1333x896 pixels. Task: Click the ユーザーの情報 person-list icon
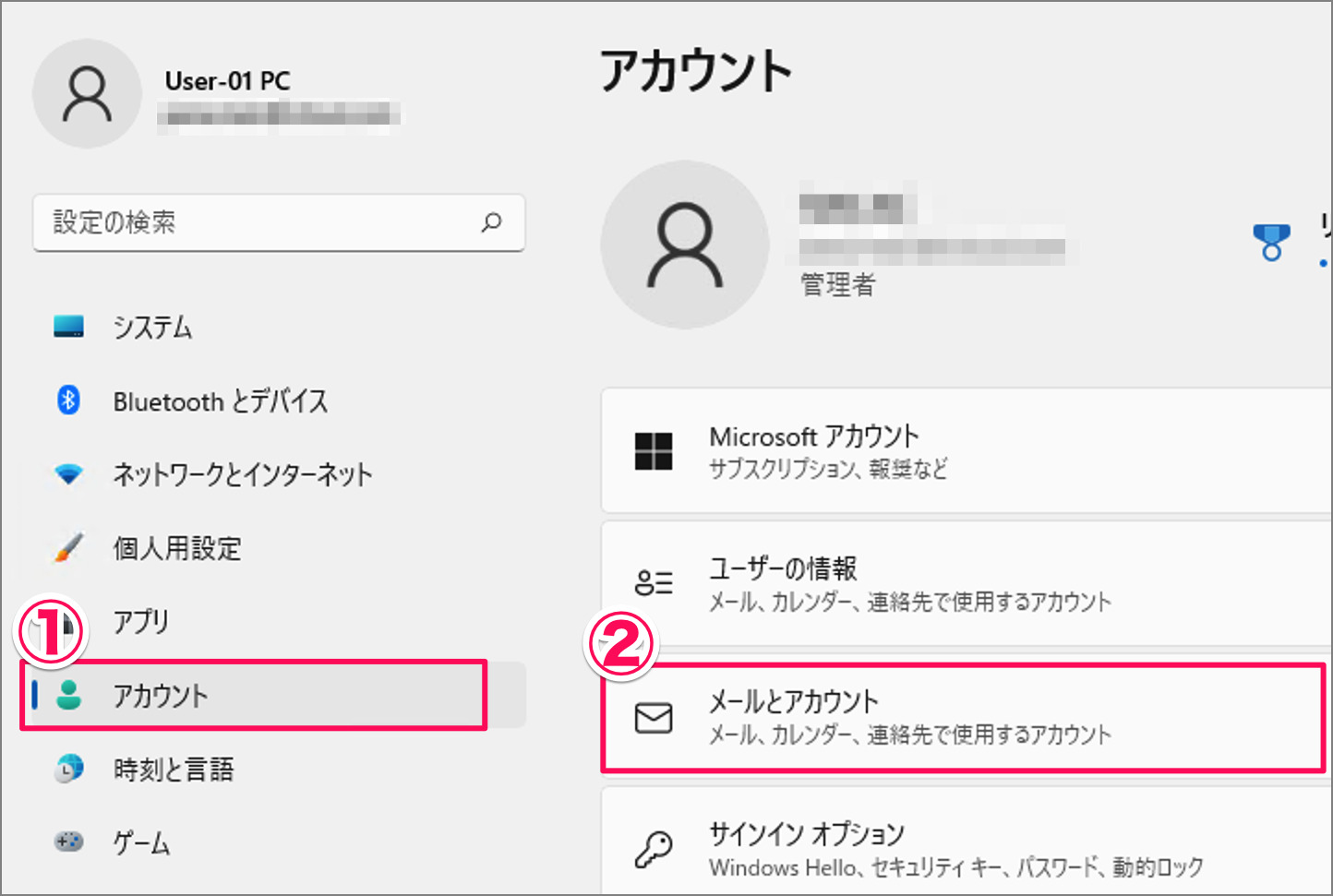click(654, 583)
